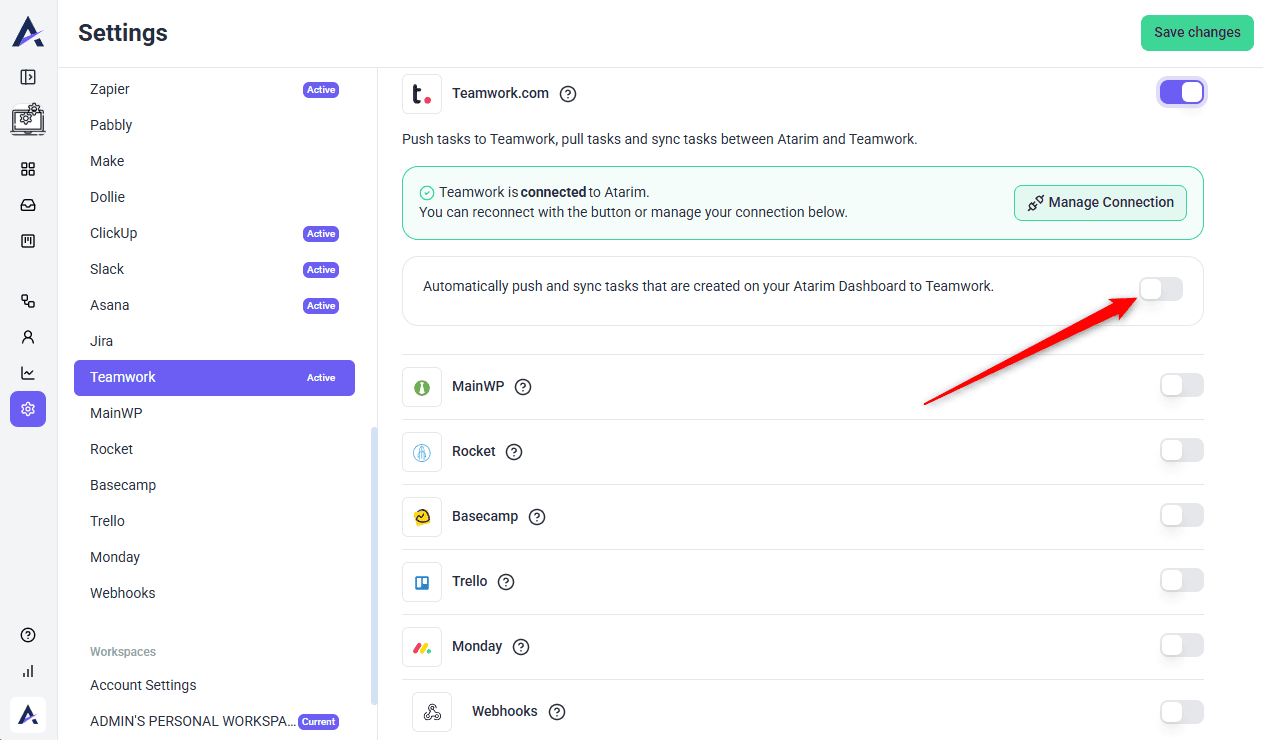The image size is (1263, 740).
Task: Open the dashboard grid icon
Action: coord(28,169)
